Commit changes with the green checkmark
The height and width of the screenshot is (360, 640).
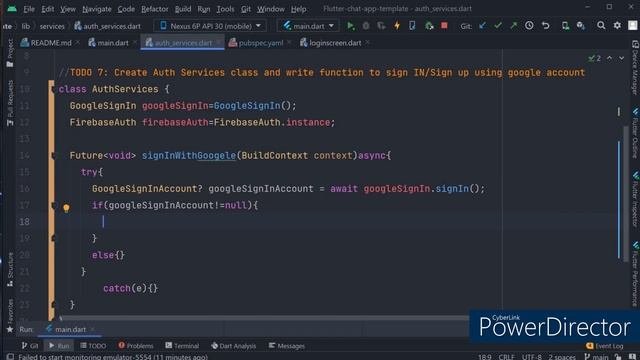pyautogui.click(x=498, y=26)
